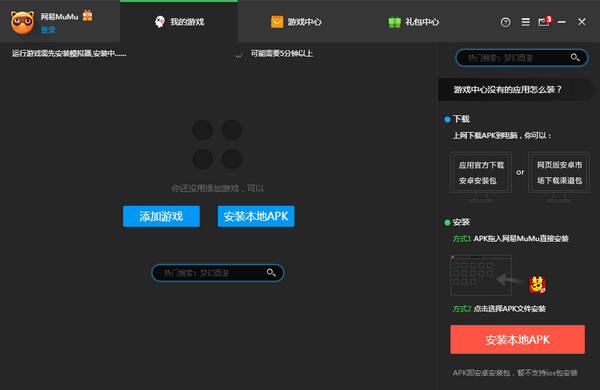Image resolution: width=600 pixels, height=390 pixels.
Task: Open the gift box icon beside 网易MuMu
Action: pos(88,15)
